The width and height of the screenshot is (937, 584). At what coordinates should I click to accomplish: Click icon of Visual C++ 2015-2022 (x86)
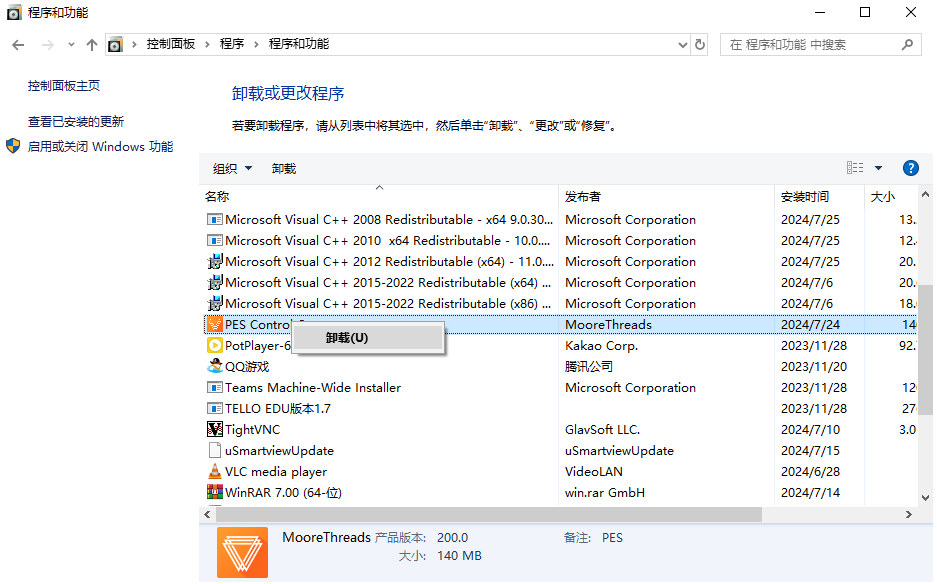pos(215,303)
